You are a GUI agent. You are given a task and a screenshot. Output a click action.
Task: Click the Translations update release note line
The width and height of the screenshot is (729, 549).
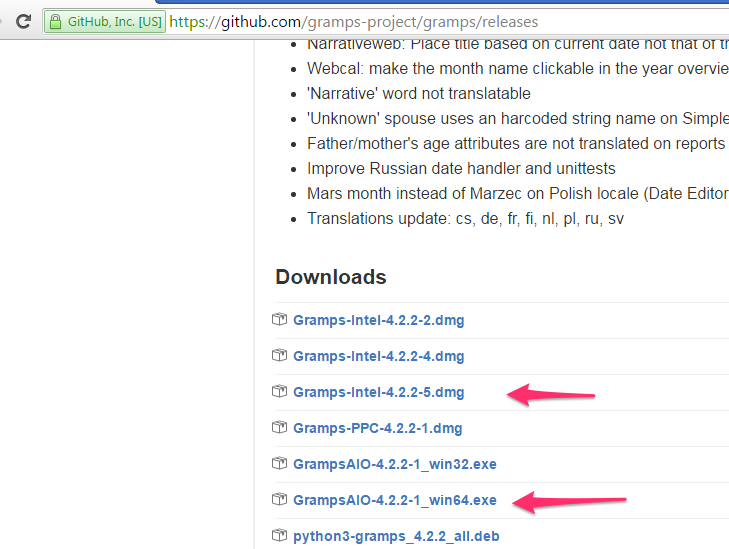(x=465, y=218)
